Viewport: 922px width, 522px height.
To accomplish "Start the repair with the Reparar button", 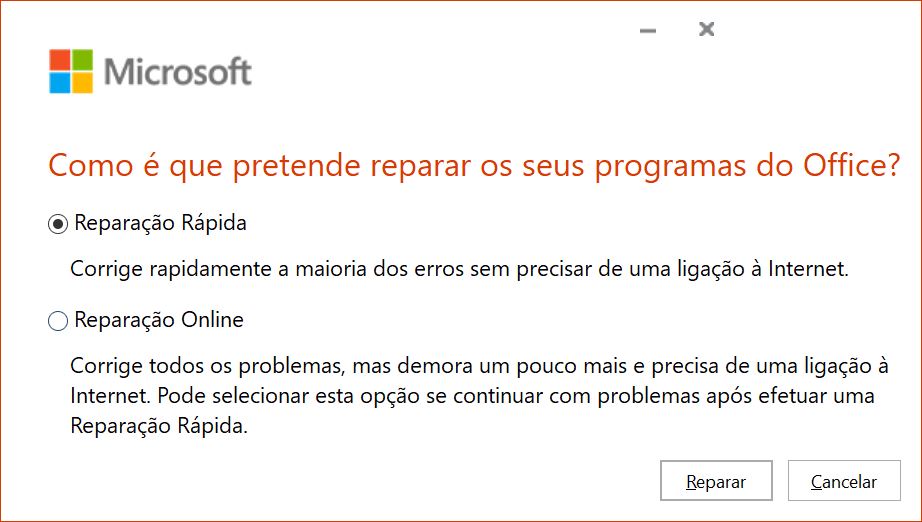I will [x=716, y=481].
